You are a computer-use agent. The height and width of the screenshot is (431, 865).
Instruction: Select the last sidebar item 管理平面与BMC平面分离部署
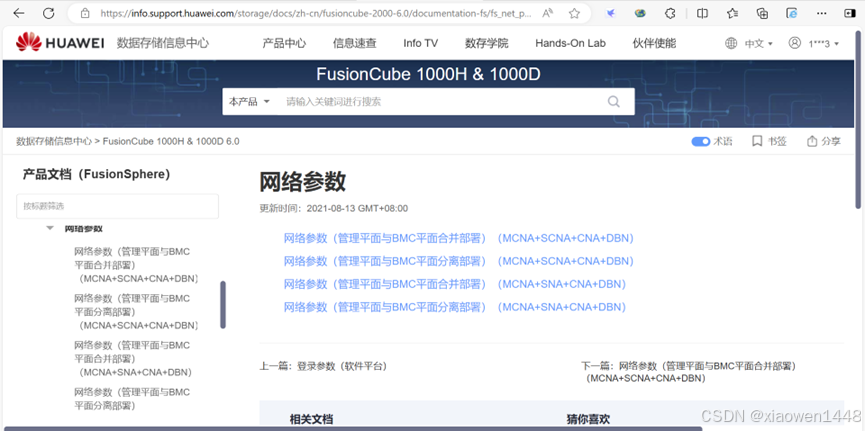pyautogui.click(x=132, y=399)
